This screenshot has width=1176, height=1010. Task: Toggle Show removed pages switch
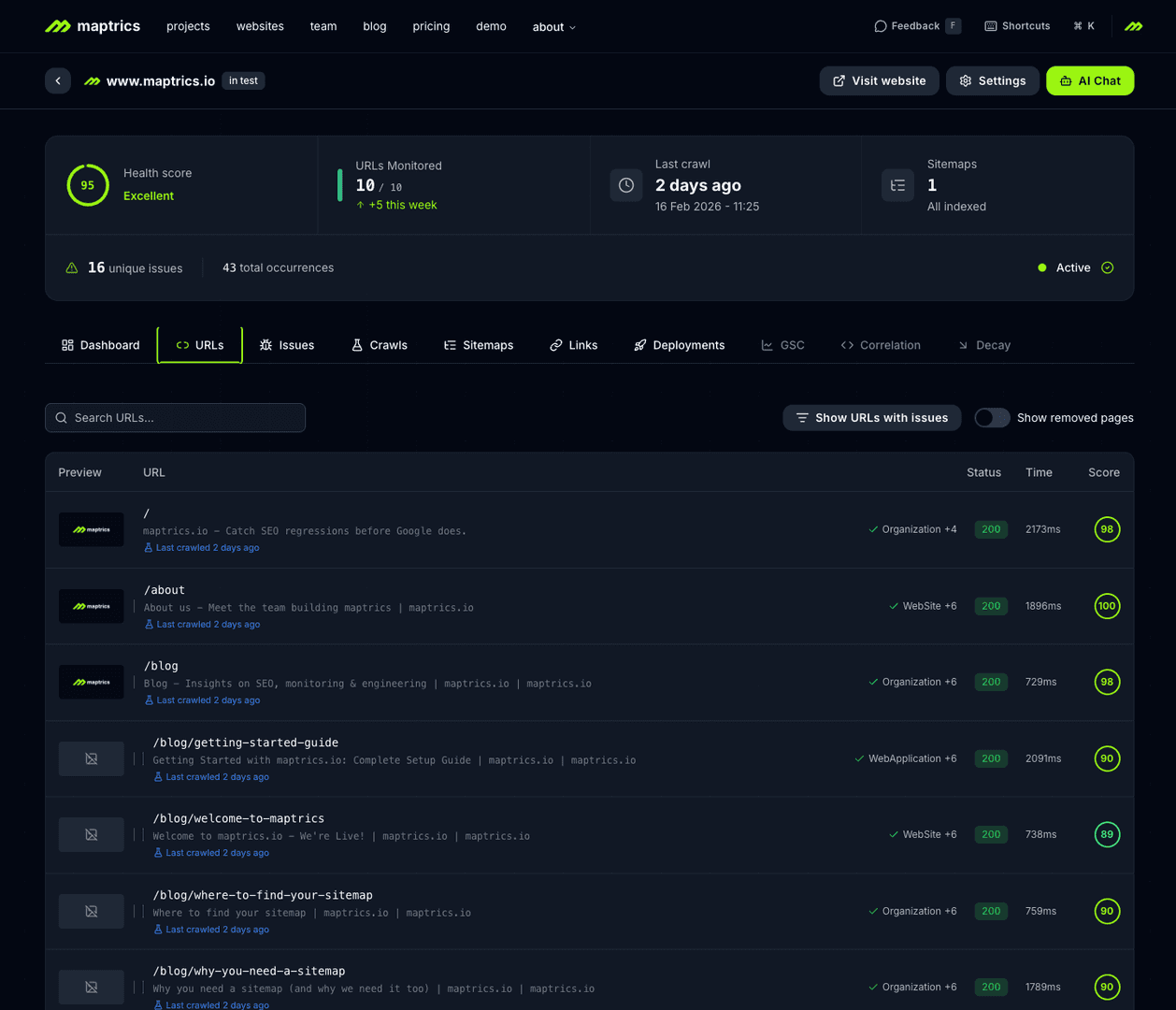pos(992,418)
